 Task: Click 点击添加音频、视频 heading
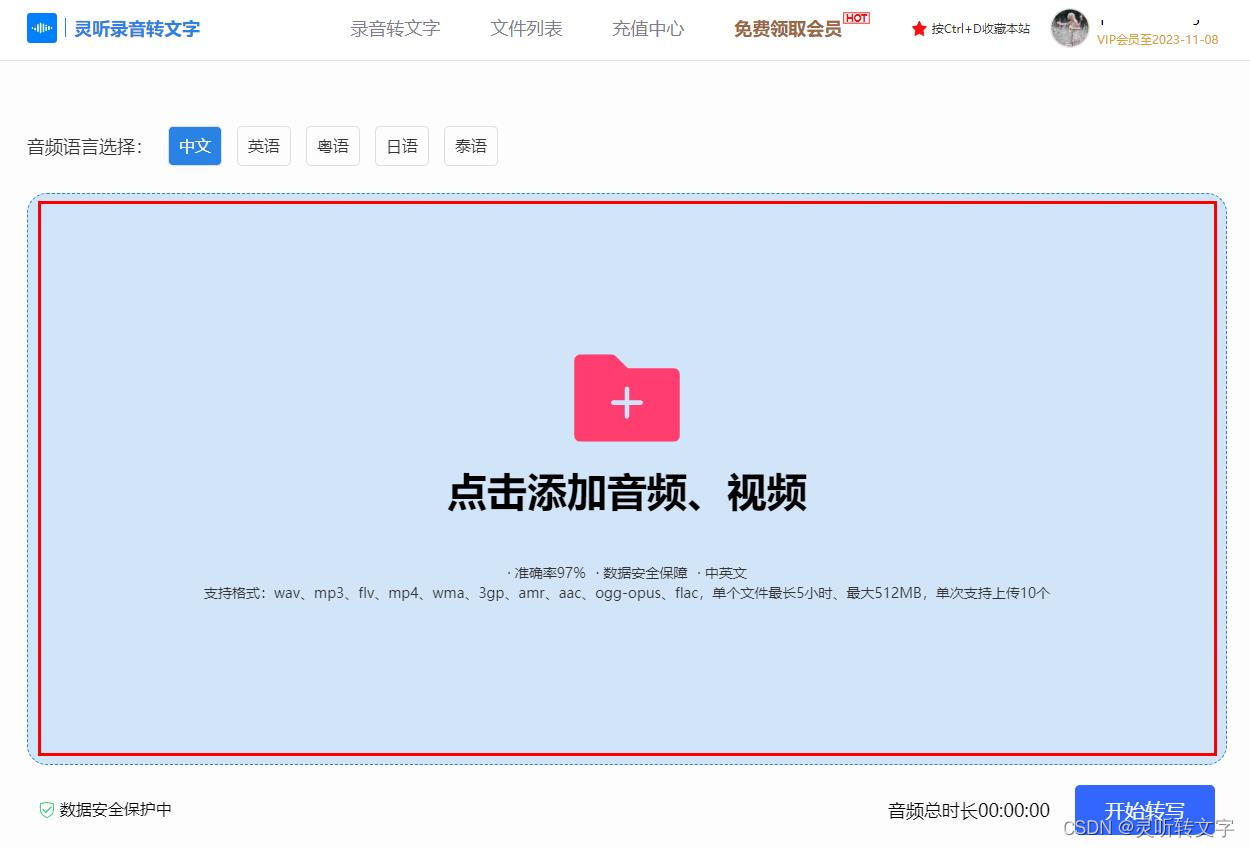point(627,493)
